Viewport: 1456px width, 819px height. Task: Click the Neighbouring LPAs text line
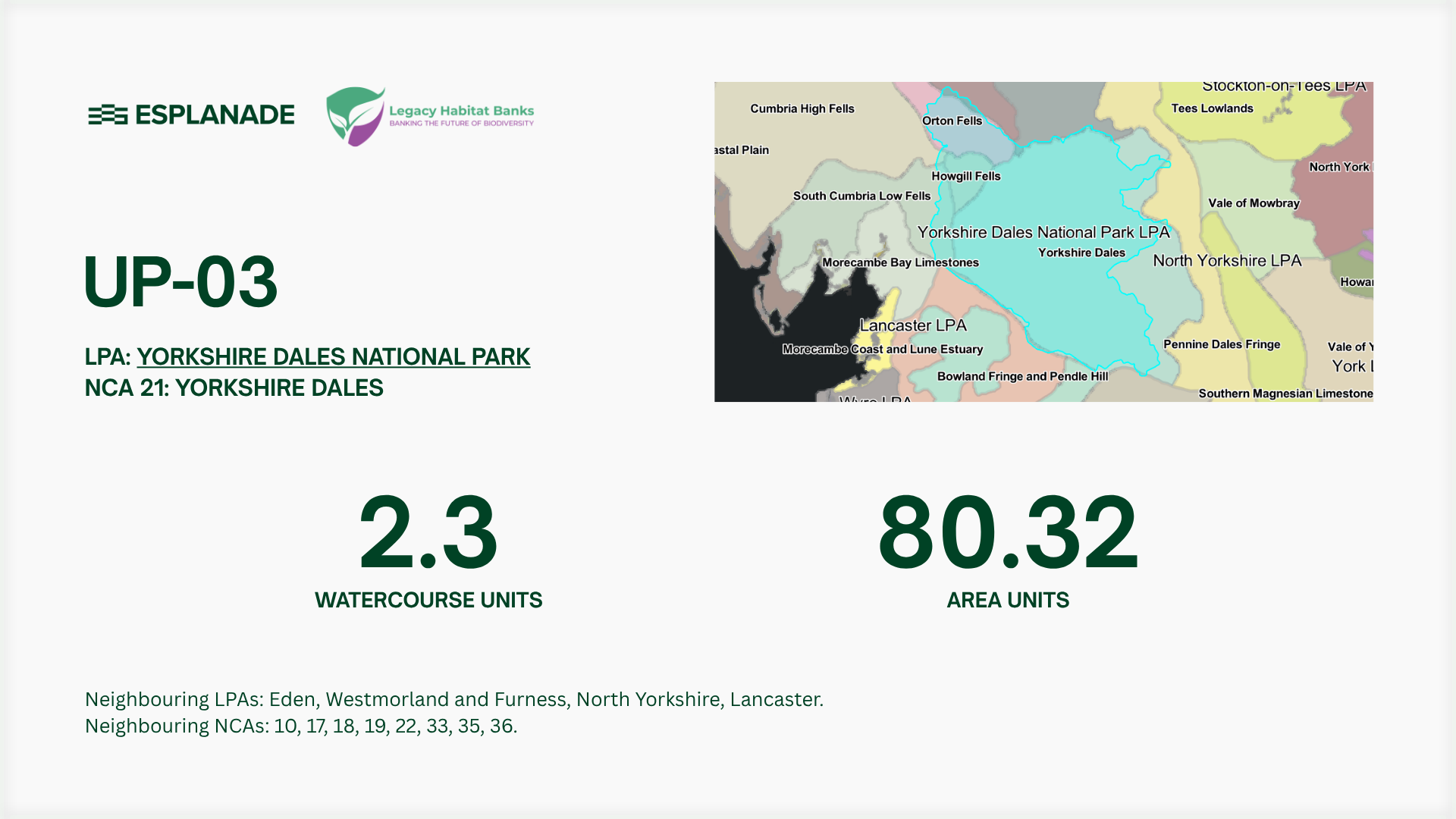[x=453, y=699]
